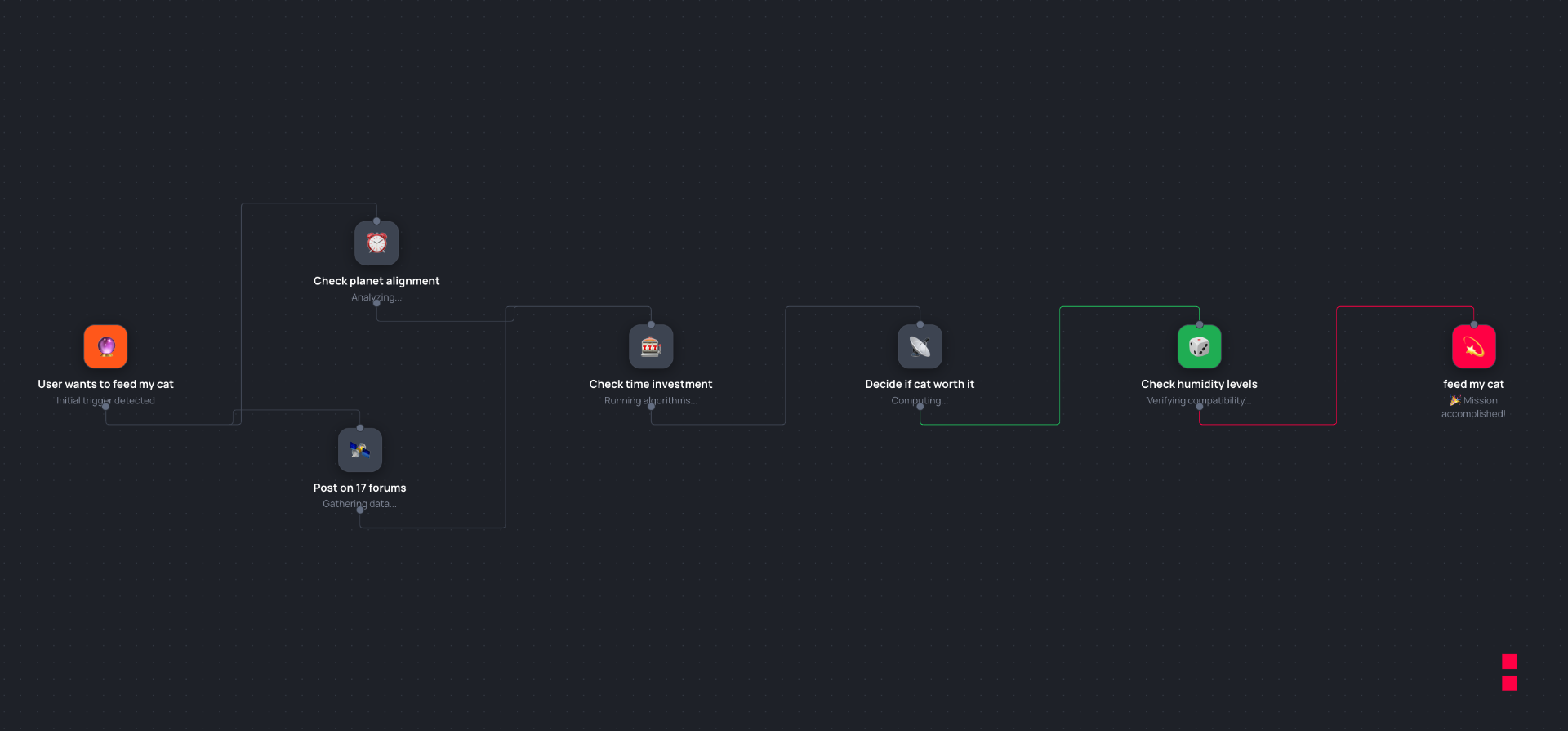Click the 'Check time investment' label

[651, 384]
